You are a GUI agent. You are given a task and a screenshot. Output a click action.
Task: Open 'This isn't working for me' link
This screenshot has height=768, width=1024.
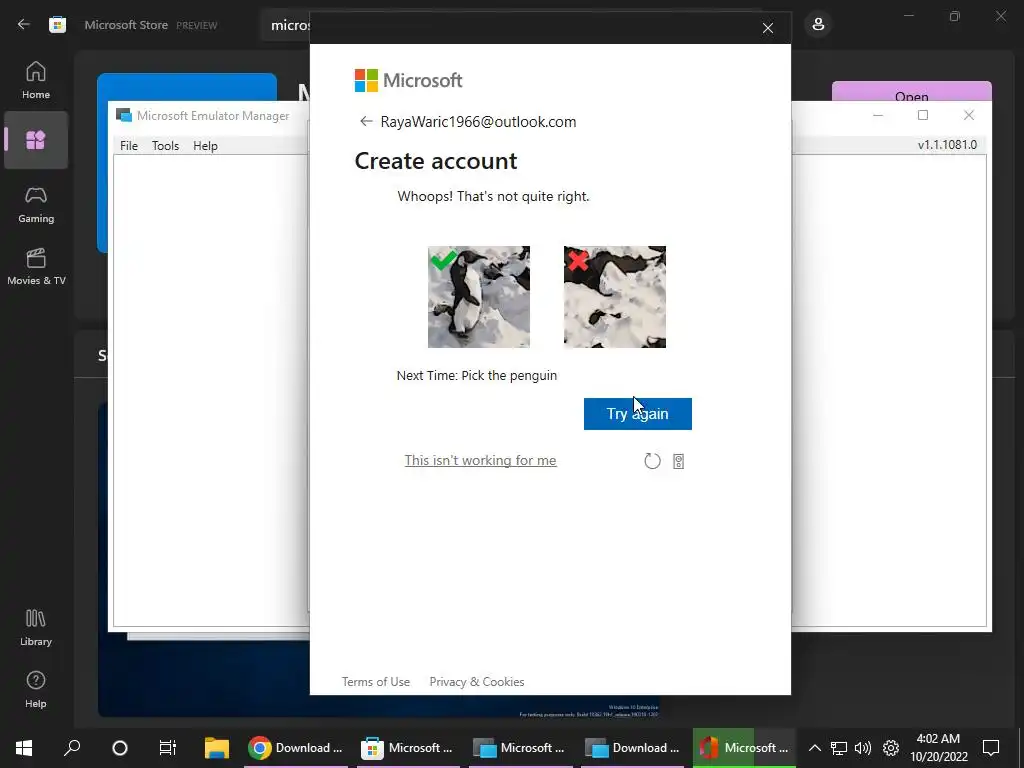[x=481, y=460]
